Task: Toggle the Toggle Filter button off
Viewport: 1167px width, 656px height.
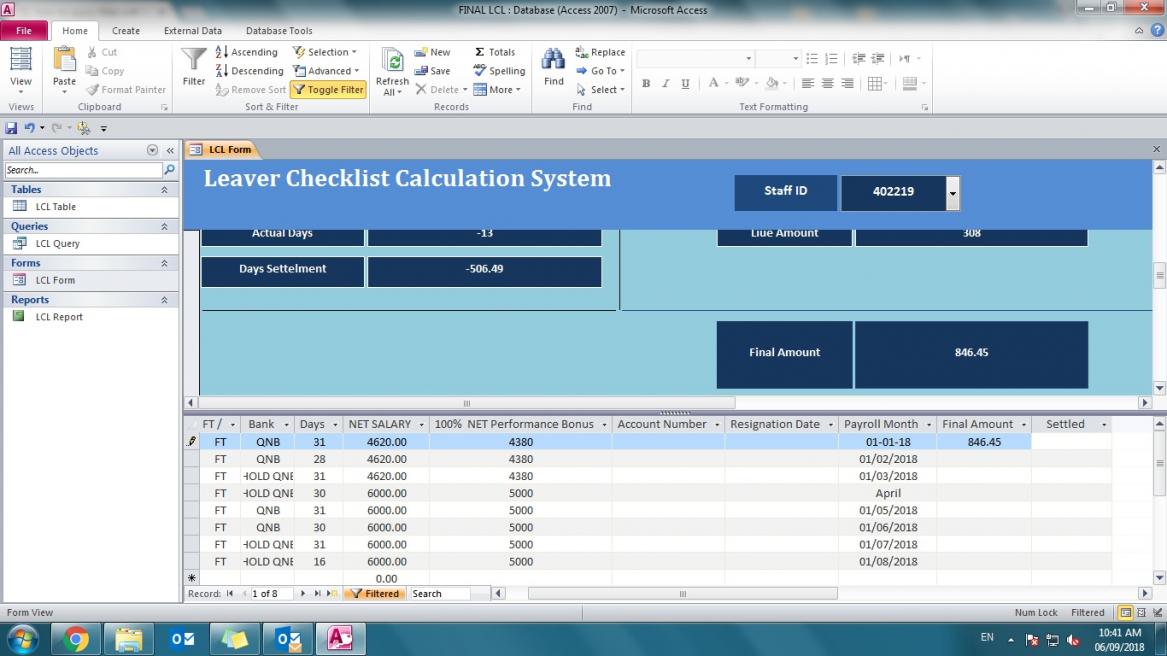Action: click(x=328, y=90)
